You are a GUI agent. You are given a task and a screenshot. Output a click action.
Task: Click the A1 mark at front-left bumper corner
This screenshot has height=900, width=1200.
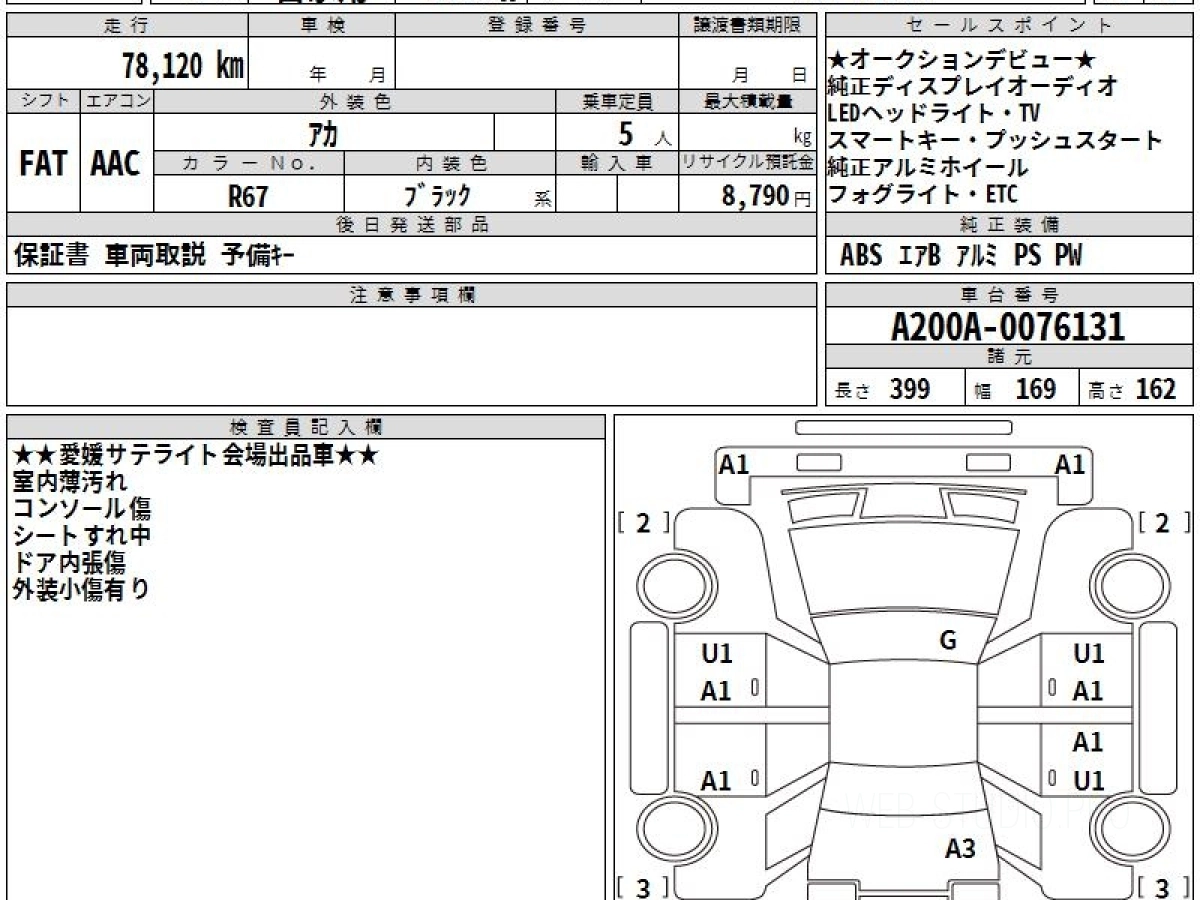click(x=735, y=464)
